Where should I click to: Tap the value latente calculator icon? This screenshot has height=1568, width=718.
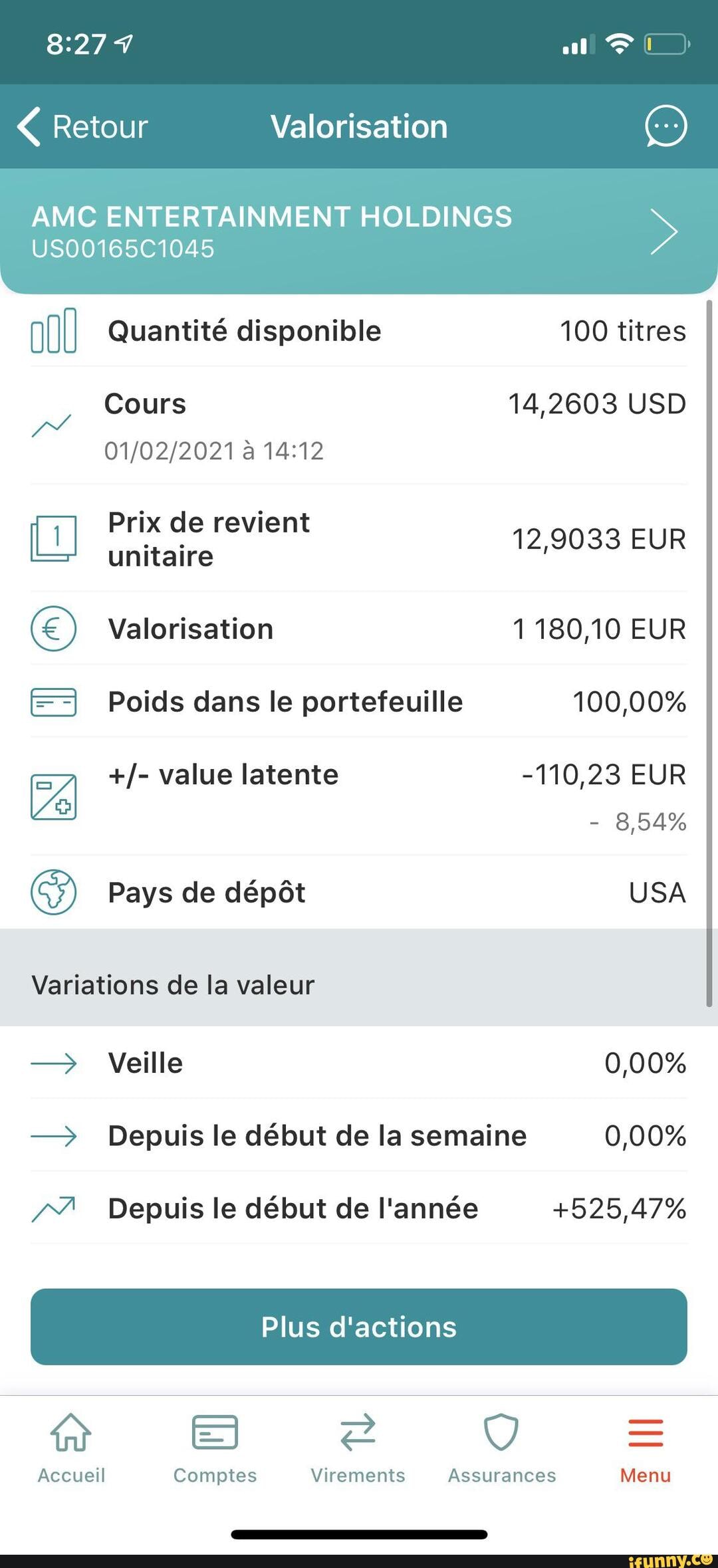tap(54, 797)
